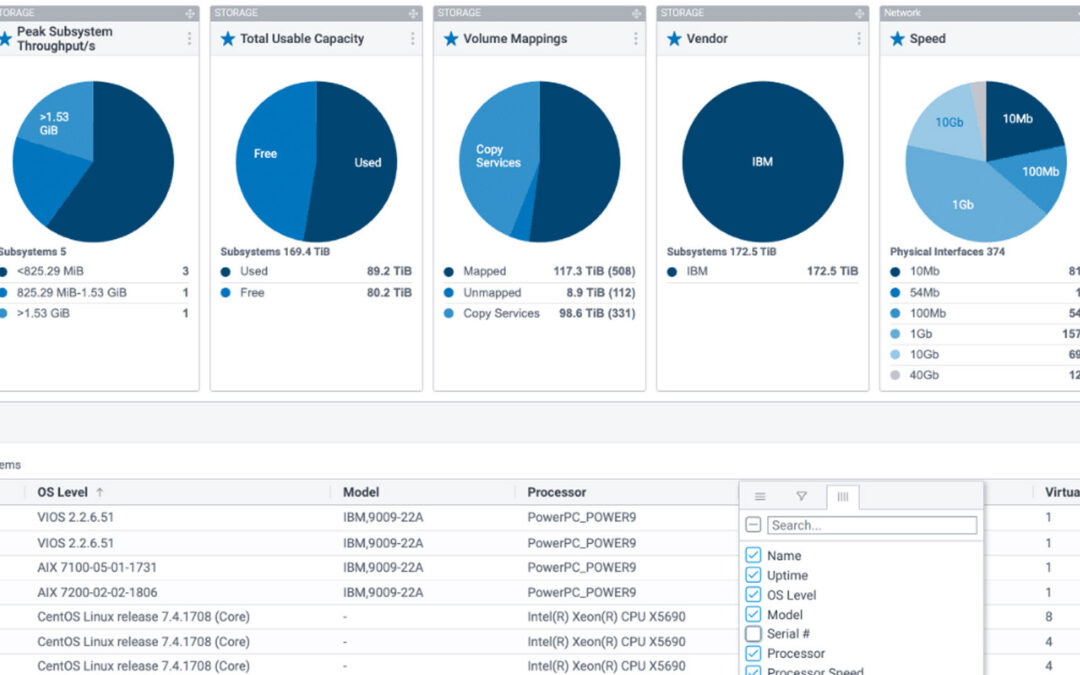Image resolution: width=1080 pixels, height=675 pixels.
Task: Uncheck the Name column checkbox
Action: (754, 555)
